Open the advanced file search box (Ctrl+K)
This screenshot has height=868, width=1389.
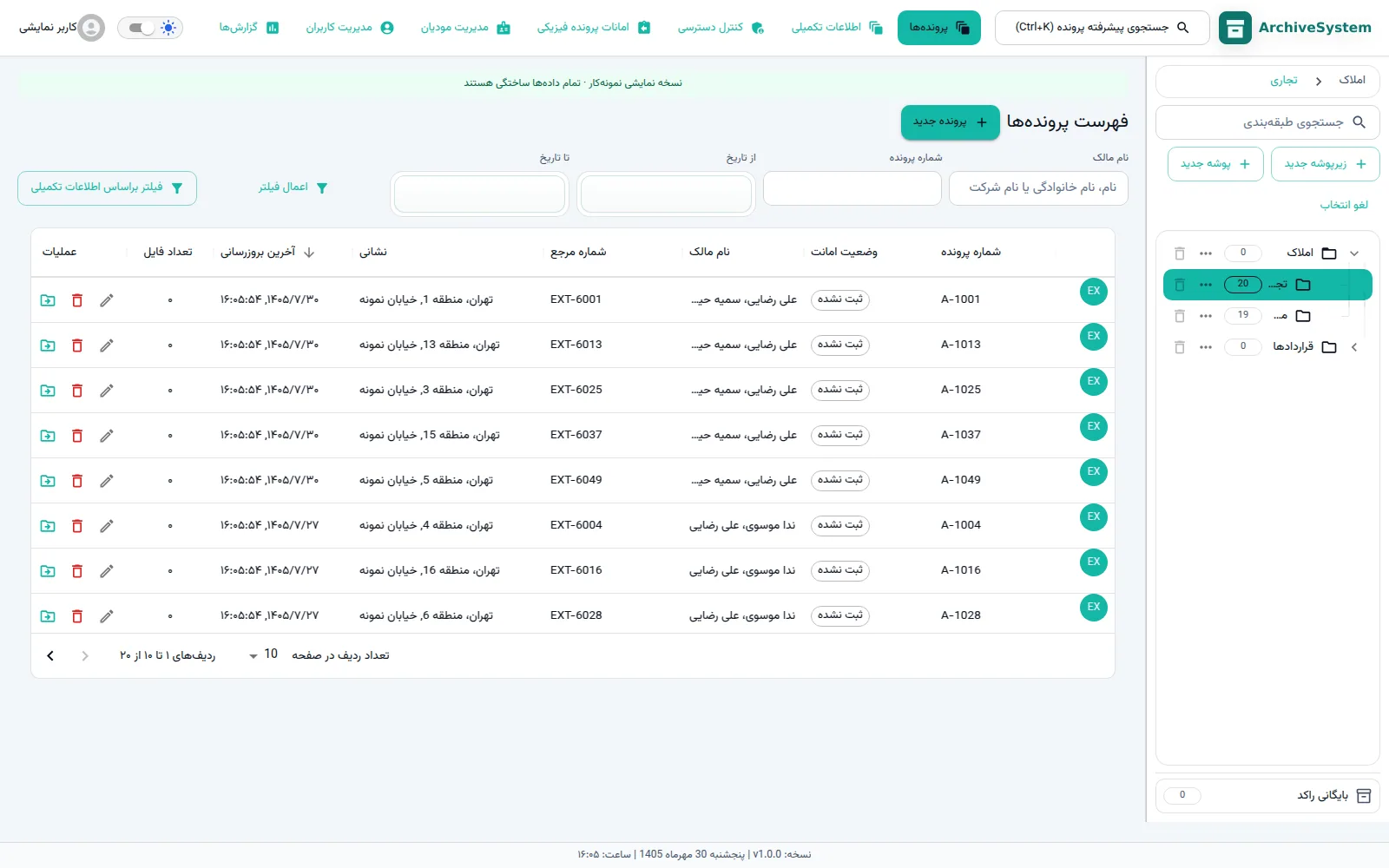coord(1102,28)
